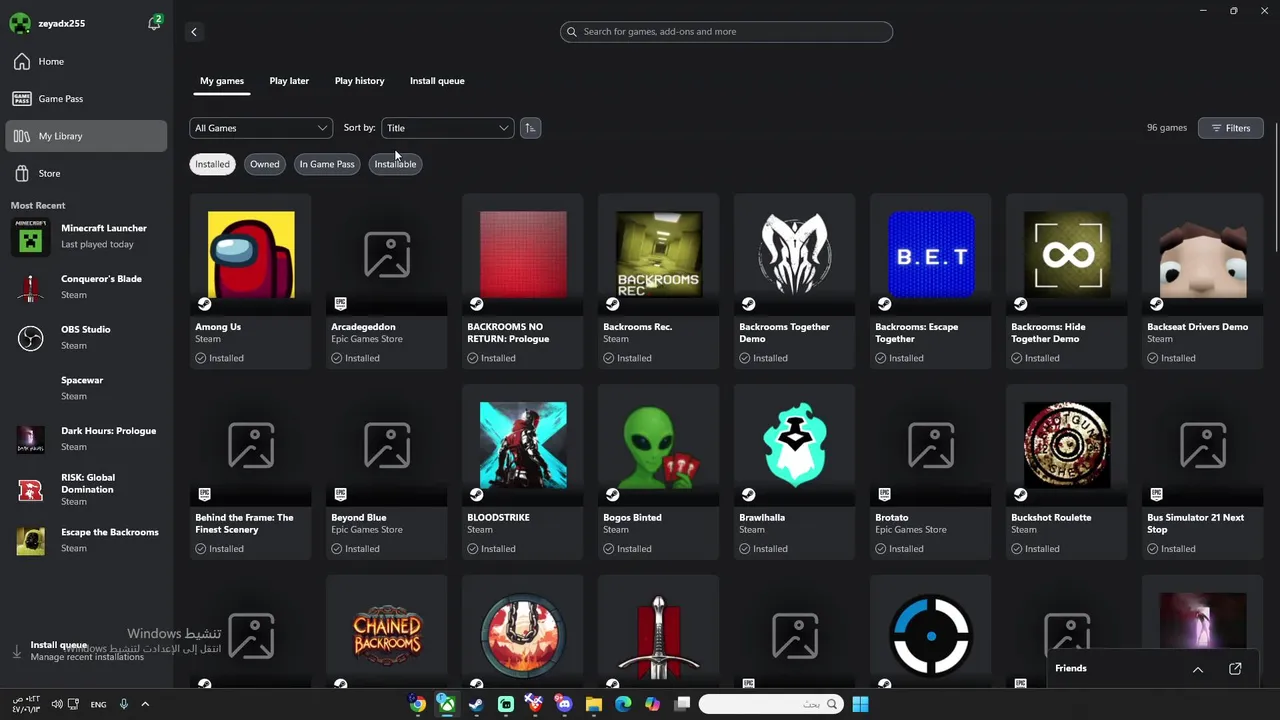
Task: Open Backrooms Rec. game tile
Action: click(x=659, y=282)
